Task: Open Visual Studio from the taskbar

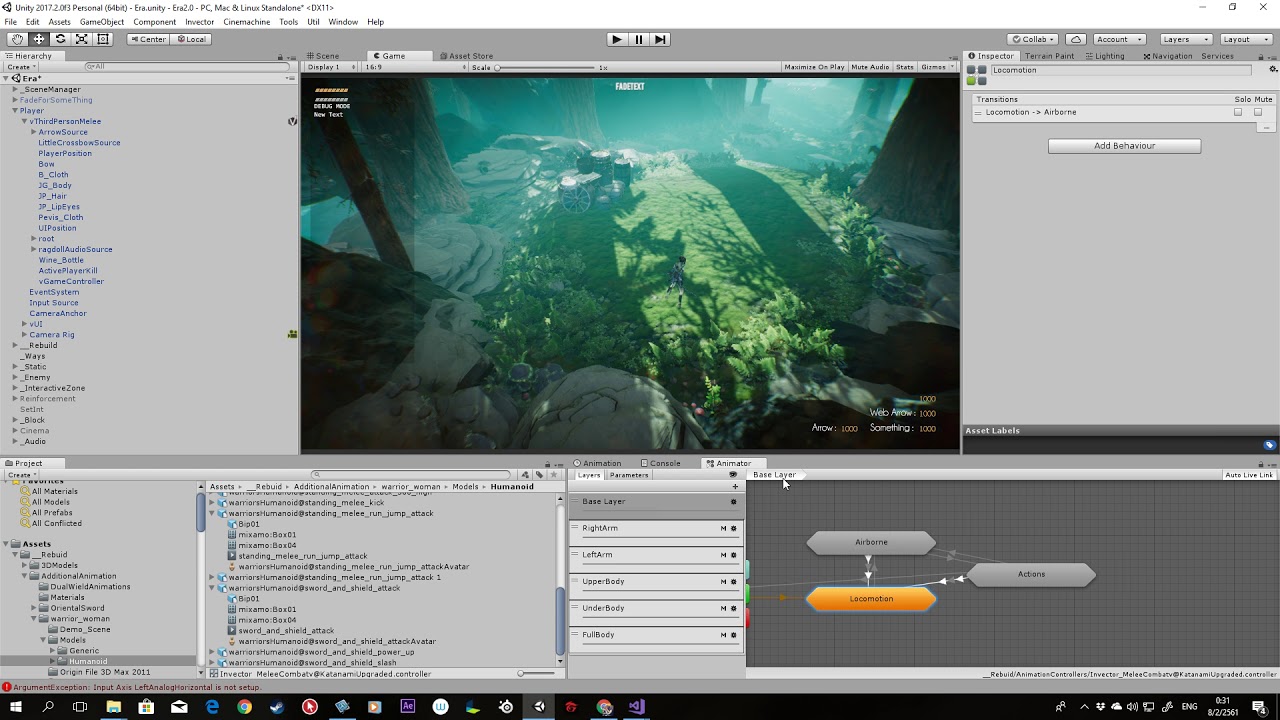Action: [637, 707]
